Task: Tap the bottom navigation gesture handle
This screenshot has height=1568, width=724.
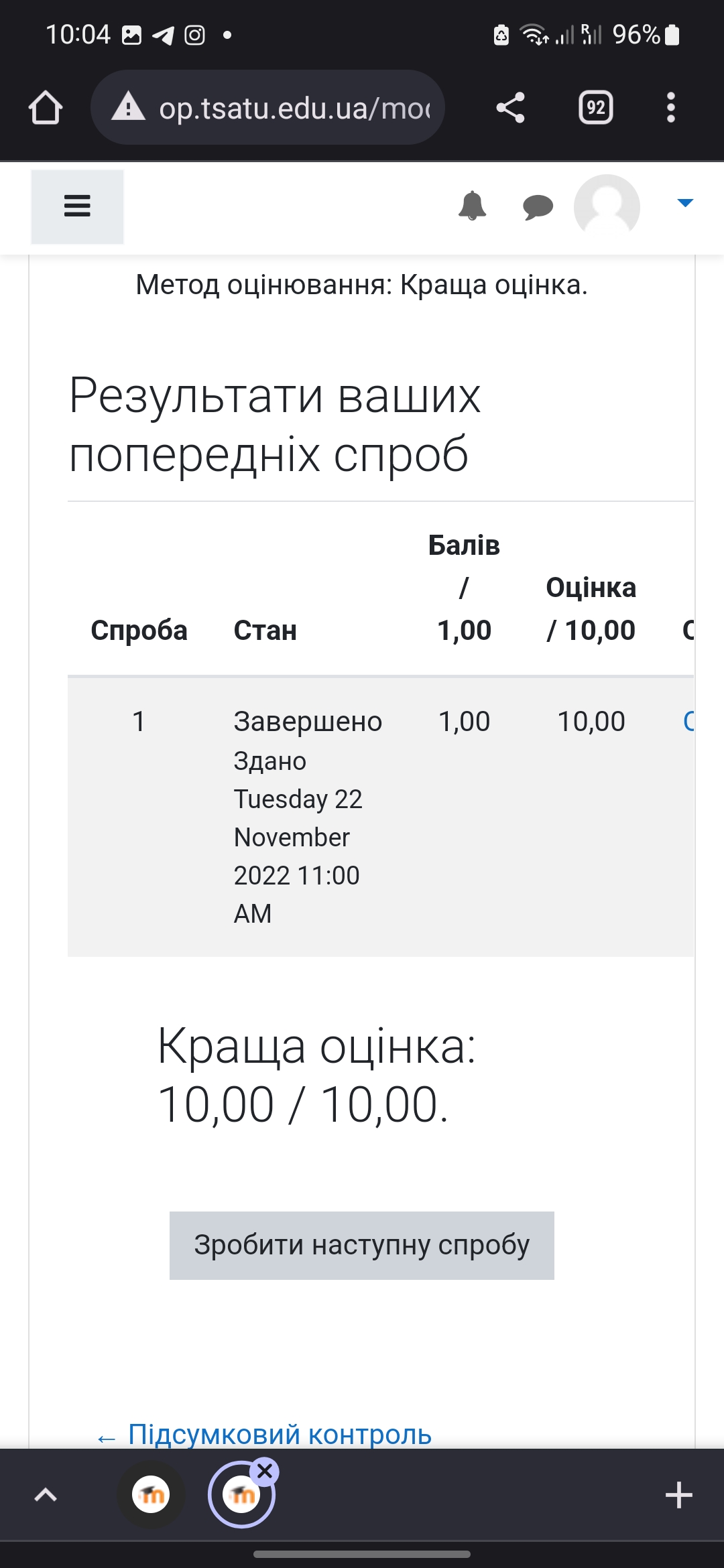Action: [x=362, y=1554]
